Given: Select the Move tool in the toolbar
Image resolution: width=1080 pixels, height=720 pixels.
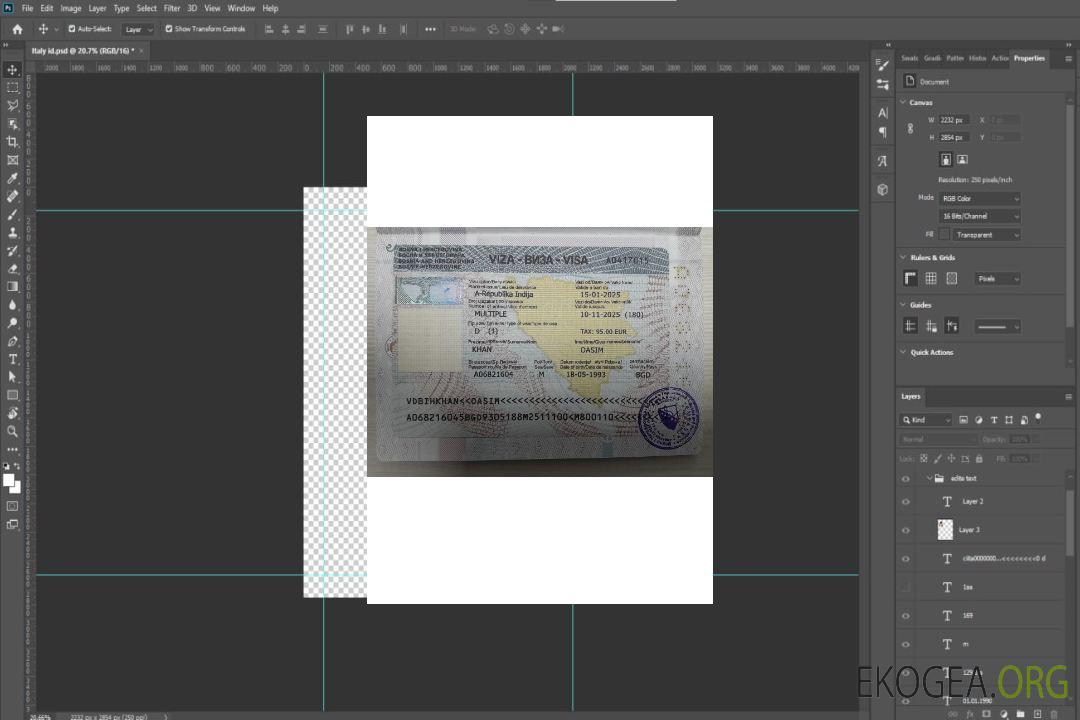Looking at the screenshot, I should [12, 70].
